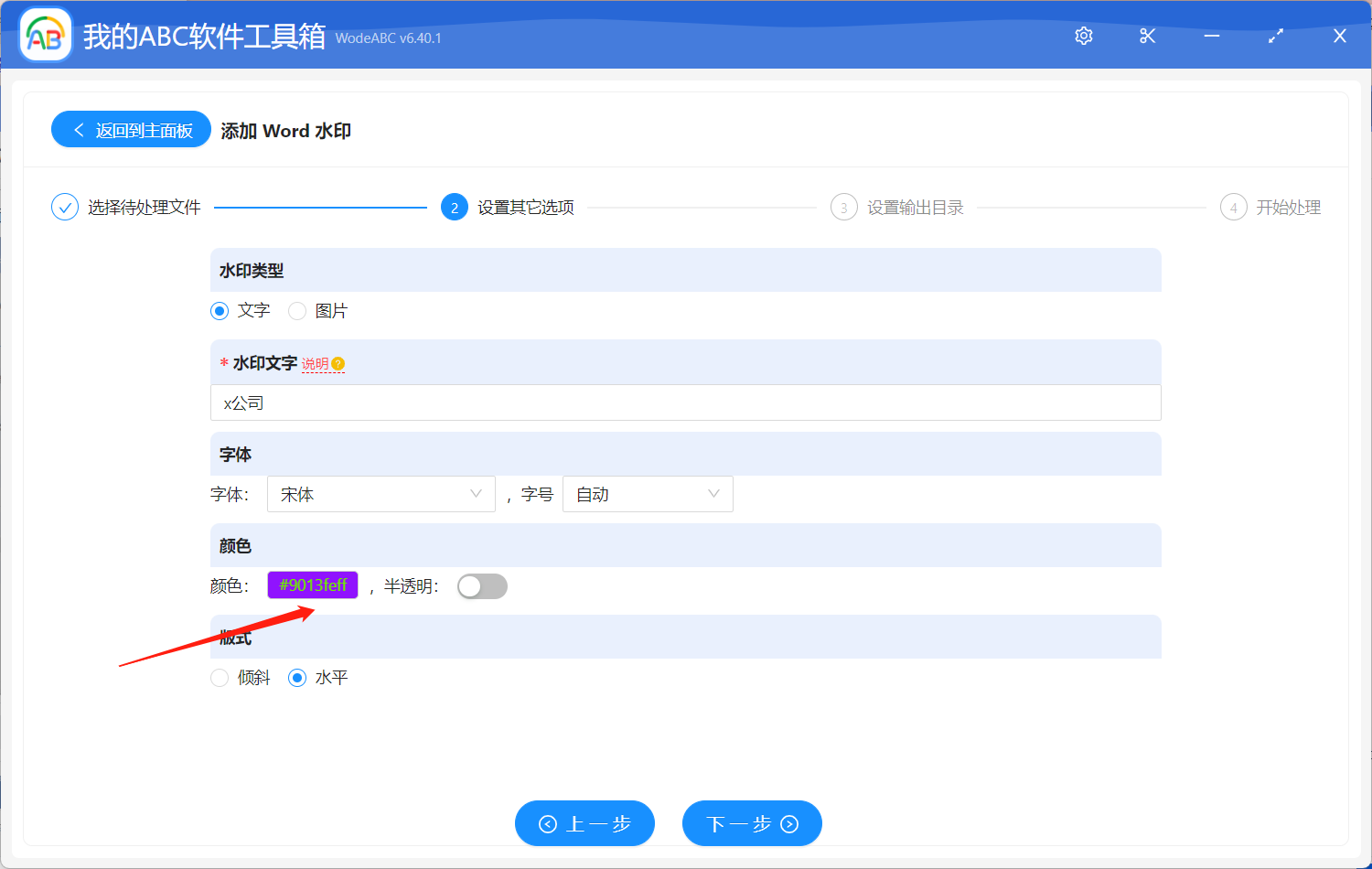Click the diagonal resize arrow icon
The image size is (1372, 869).
(x=1275, y=36)
